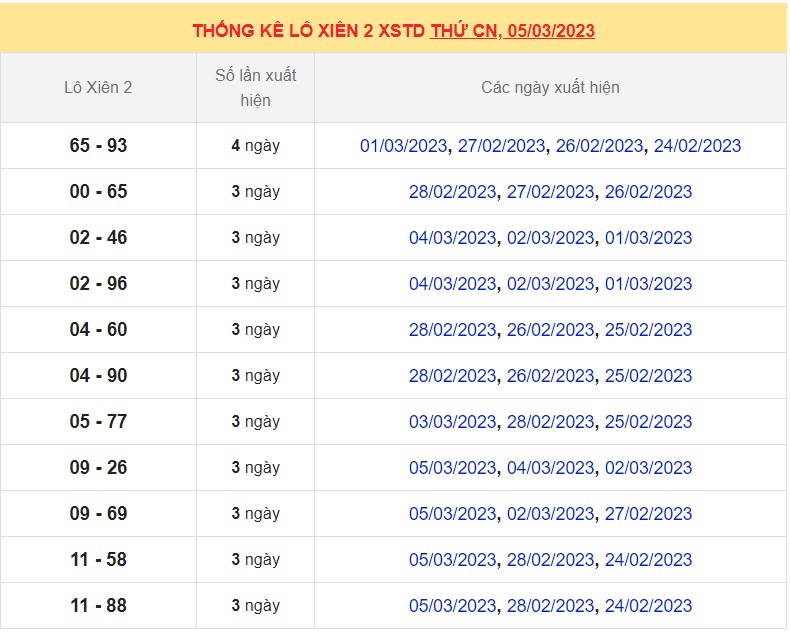The height and width of the screenshot is (632, 790).
Task: Open the underlined "THỨ CN, 05/03/2023" title link
Action: (x=512, y=31)
